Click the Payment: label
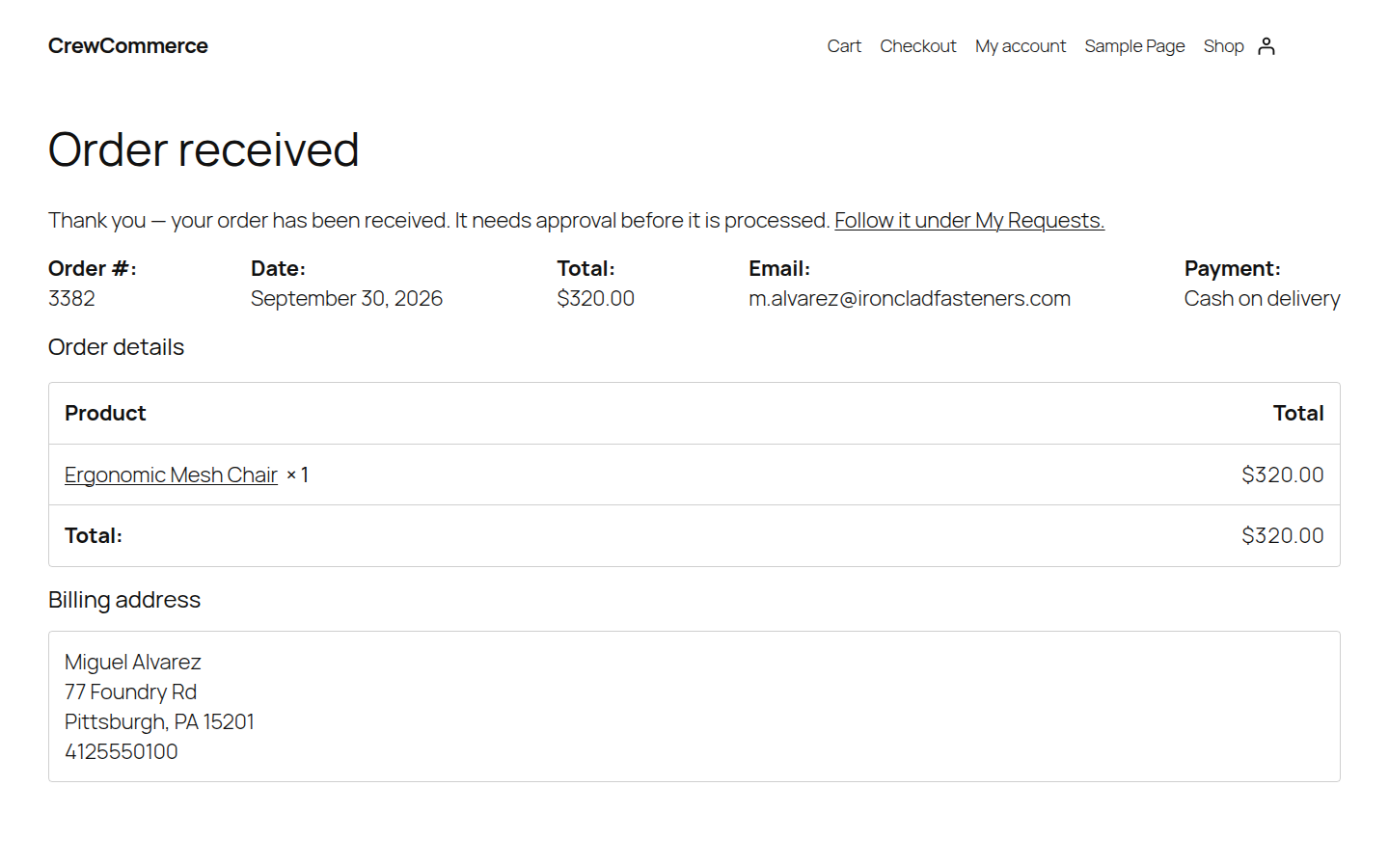This screenshot has height=868, width=1389. [1233, 269]
